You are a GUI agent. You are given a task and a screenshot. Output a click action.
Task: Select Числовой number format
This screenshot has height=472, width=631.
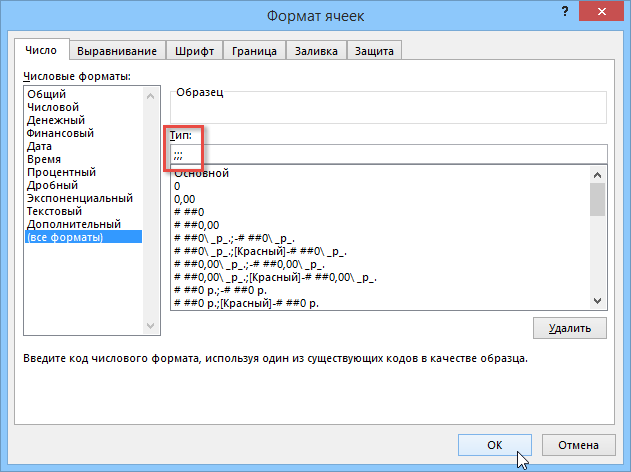pos(84,107)
